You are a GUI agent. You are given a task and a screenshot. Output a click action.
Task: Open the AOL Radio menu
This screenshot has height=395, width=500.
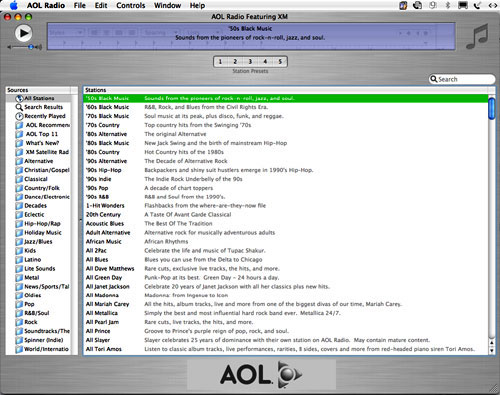(x=46, y=5)
